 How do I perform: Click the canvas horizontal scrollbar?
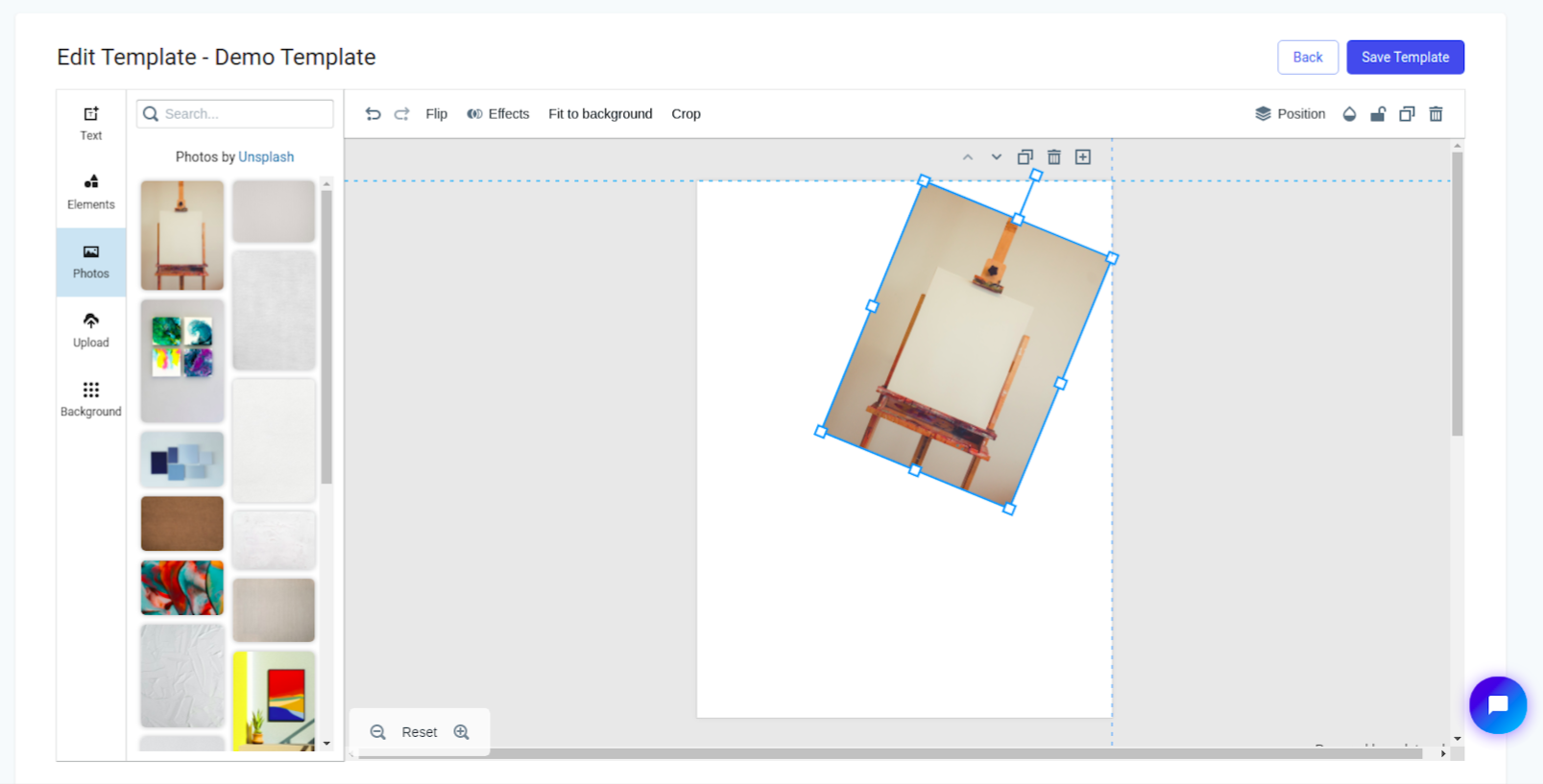point(890,754)
